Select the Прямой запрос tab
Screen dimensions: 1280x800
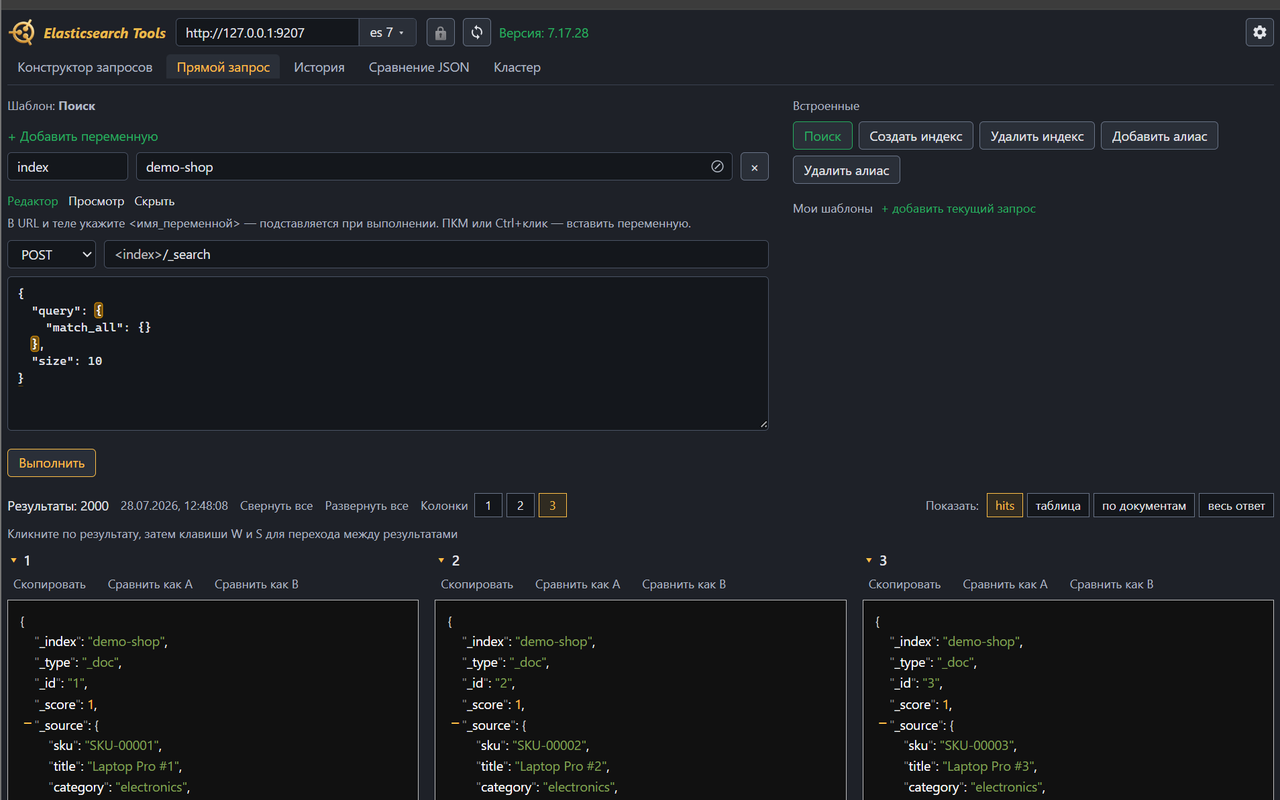click(x=223, y=68)
